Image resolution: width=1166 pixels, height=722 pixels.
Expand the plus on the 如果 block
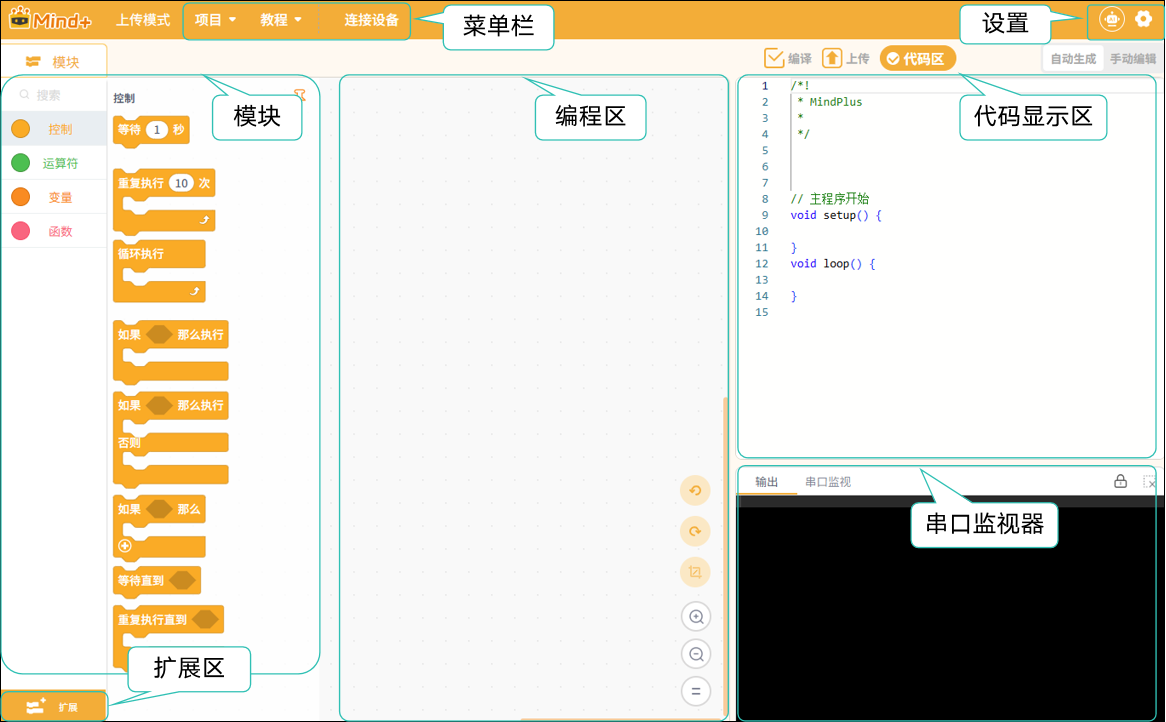[x=125, y=546]
